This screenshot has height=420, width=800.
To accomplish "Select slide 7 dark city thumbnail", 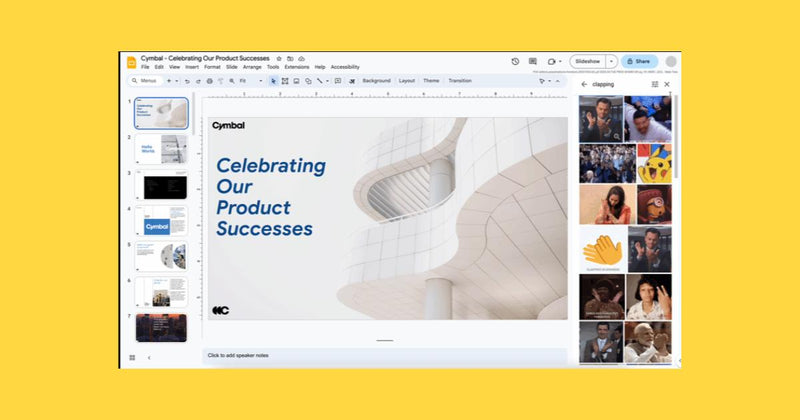I will (161, 328).
